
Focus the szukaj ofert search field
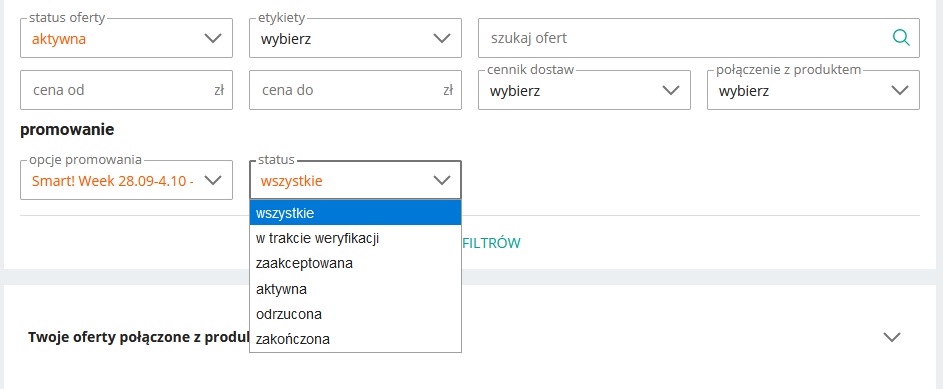699,38
